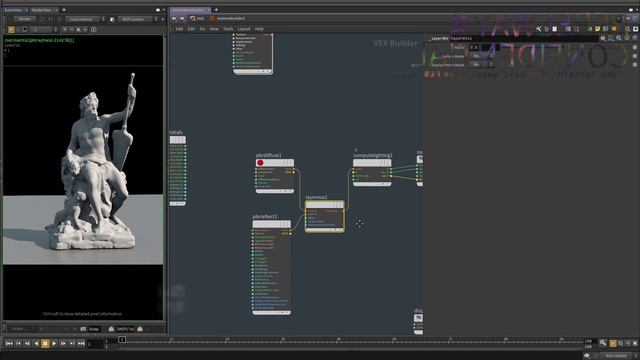
Task: Play the timeline forward
Action: (54, 344)
